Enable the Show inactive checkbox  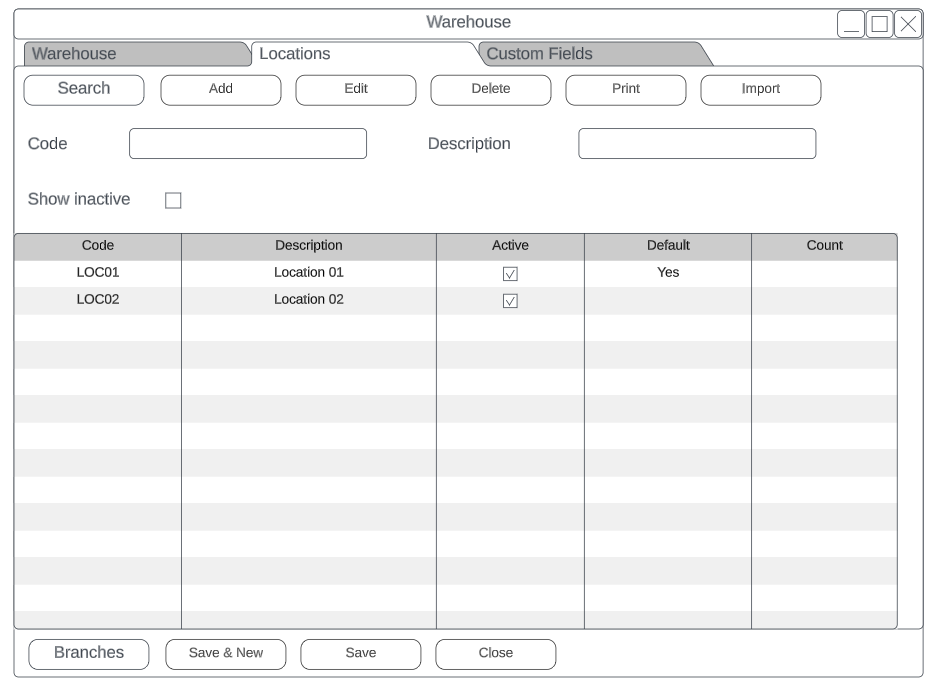pyautogui.click(x=173, y=200)
